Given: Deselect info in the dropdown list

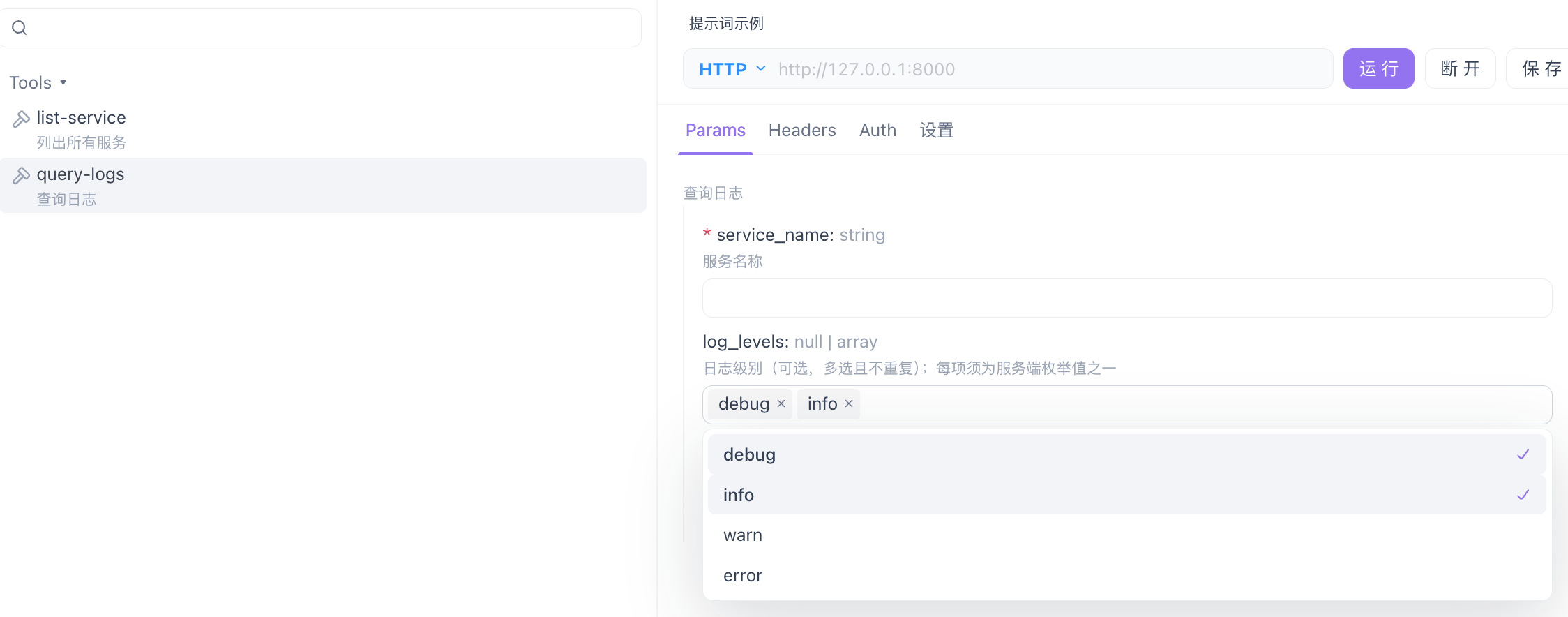Looking at the screenshot, I should pyautogui.click(x=1126, y=495).
